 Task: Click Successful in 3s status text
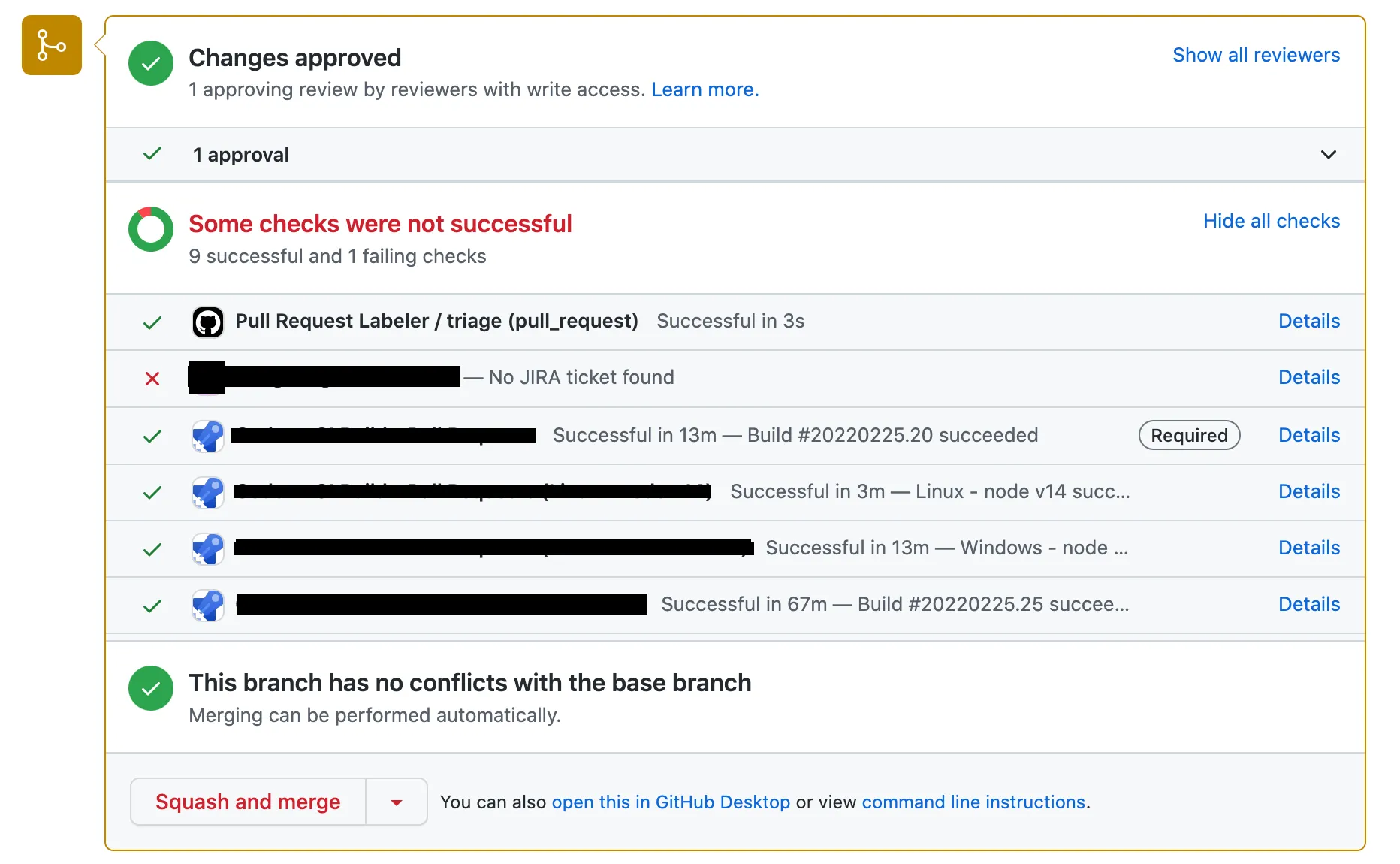[730, 321]
